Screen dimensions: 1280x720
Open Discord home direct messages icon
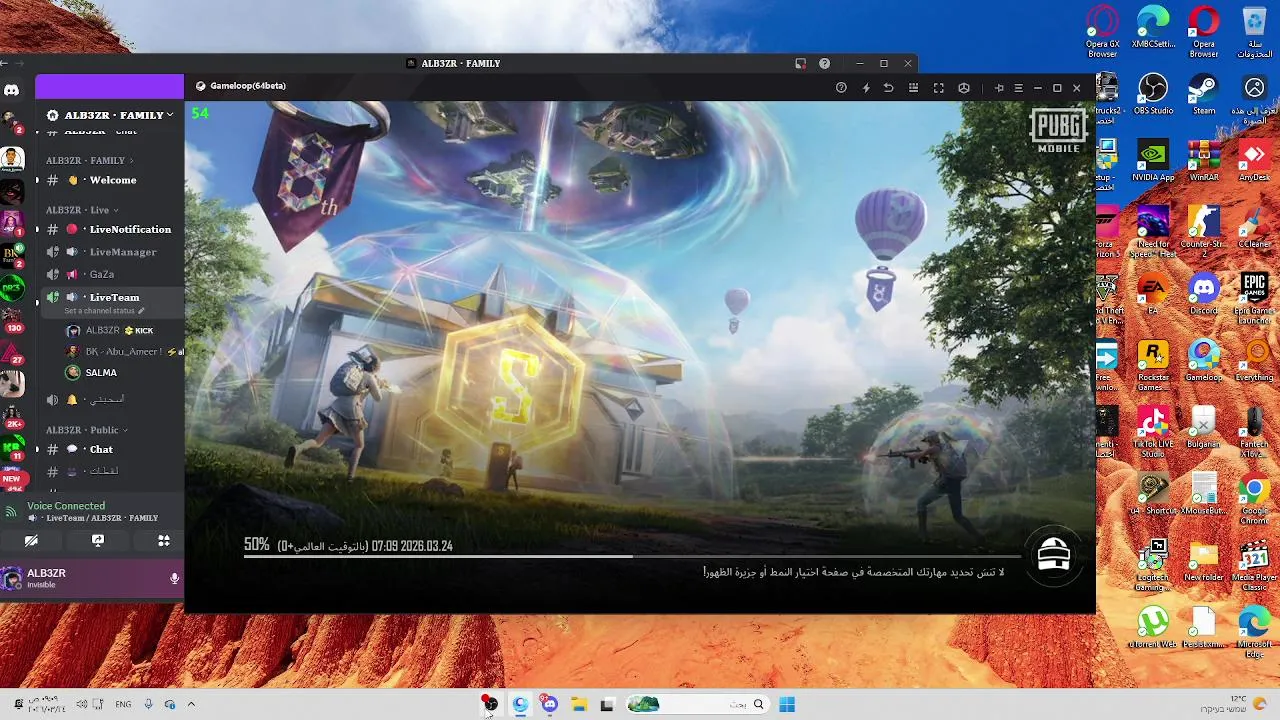pyautogui.click(x=11, y=90)
